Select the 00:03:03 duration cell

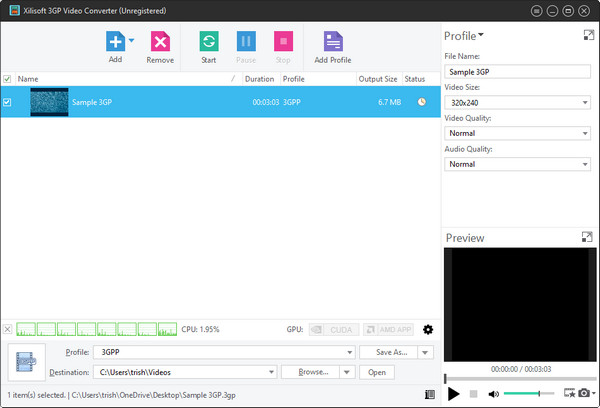[266, 102]
